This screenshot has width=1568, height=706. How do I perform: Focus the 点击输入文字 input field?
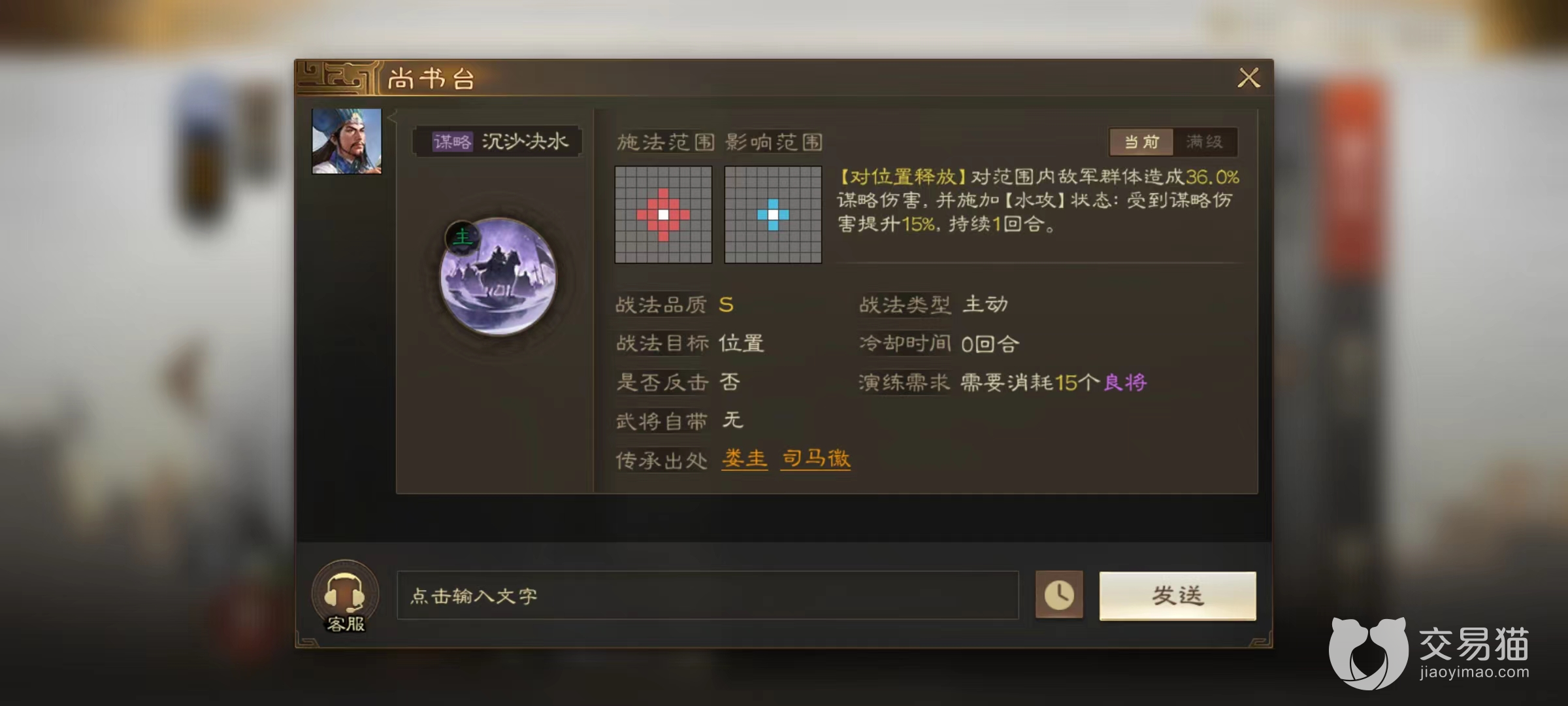[x=708, y=595]
